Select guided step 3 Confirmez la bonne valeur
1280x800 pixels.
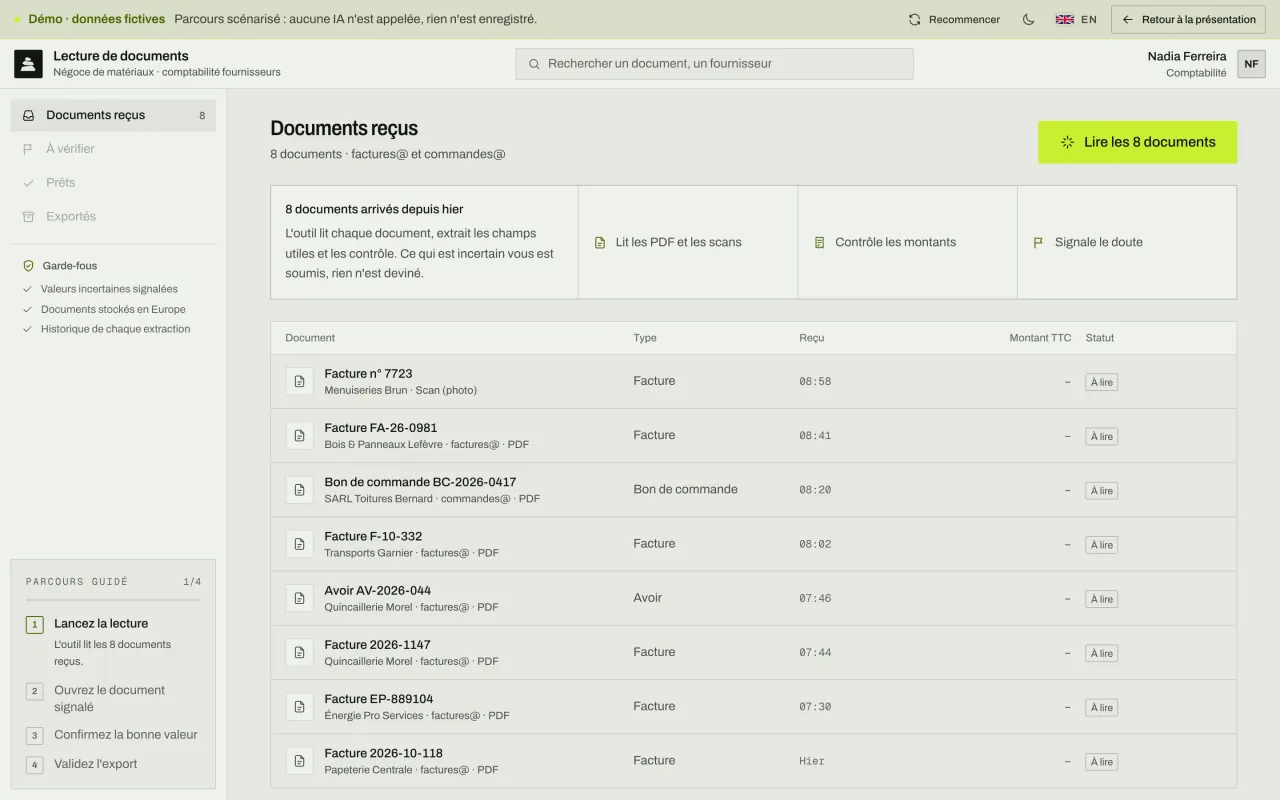tap(113, 735)
